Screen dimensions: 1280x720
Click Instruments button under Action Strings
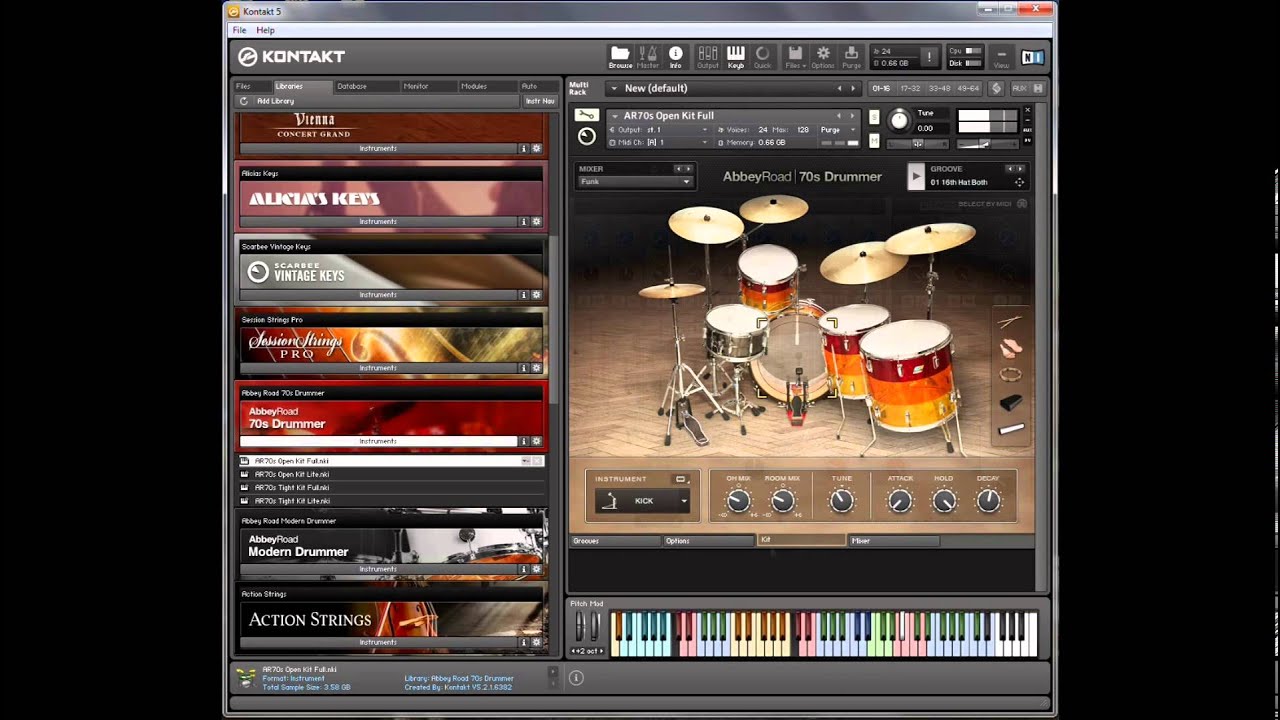(x=378, y=642)
